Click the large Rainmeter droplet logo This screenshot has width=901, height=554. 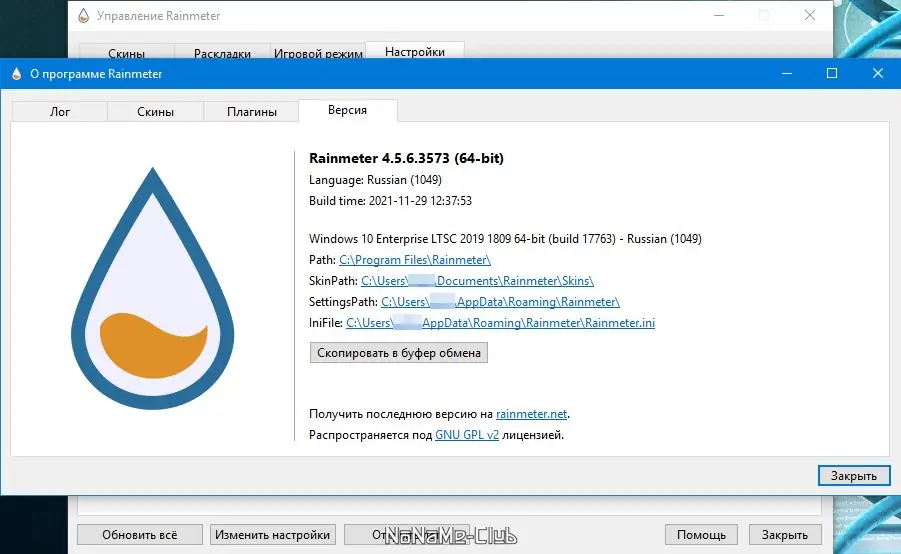153,288
